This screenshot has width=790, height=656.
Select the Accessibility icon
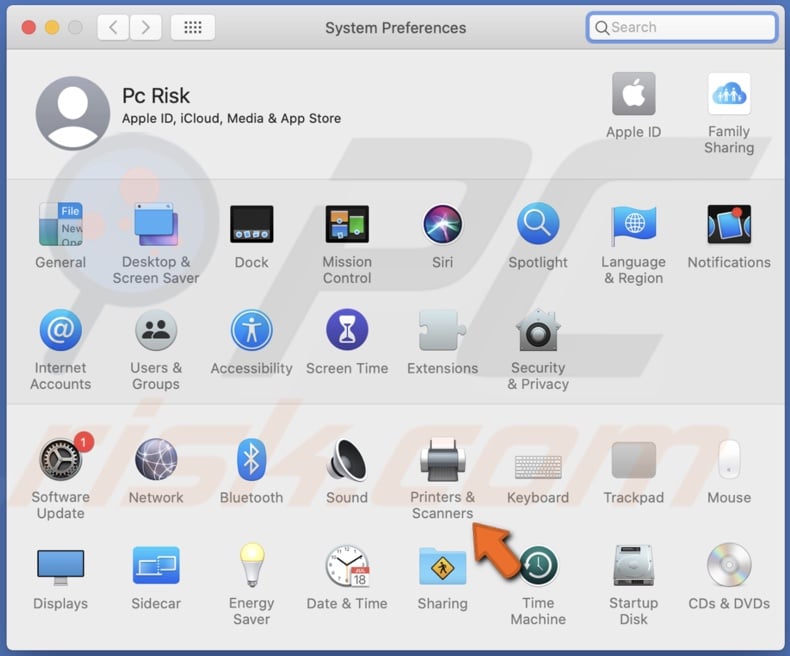point(251,332)
